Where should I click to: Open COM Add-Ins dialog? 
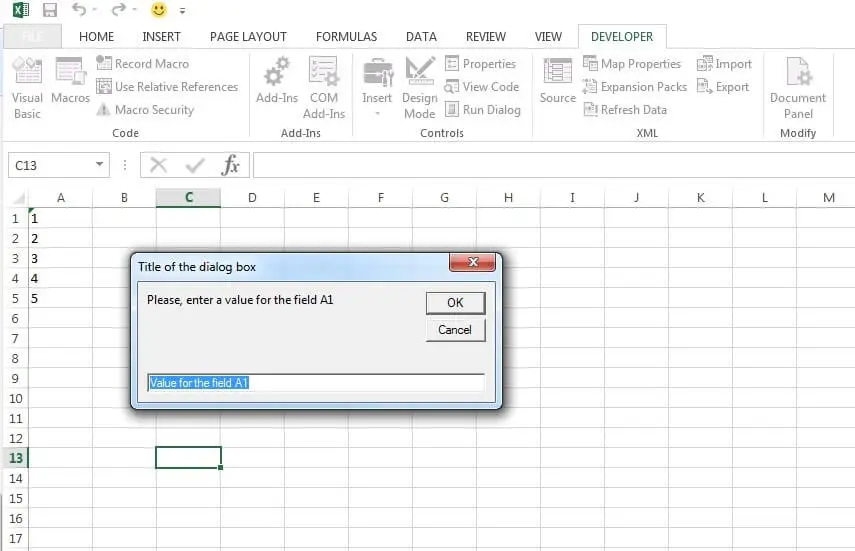(324, 87)
